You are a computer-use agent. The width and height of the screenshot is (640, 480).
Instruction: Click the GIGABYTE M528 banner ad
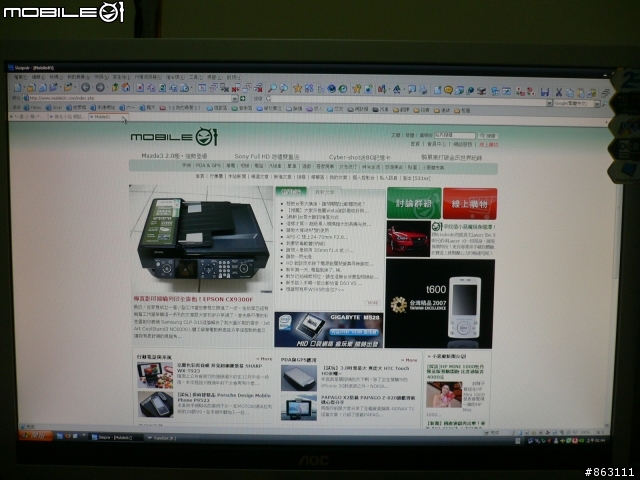click(x=329, y=330)
